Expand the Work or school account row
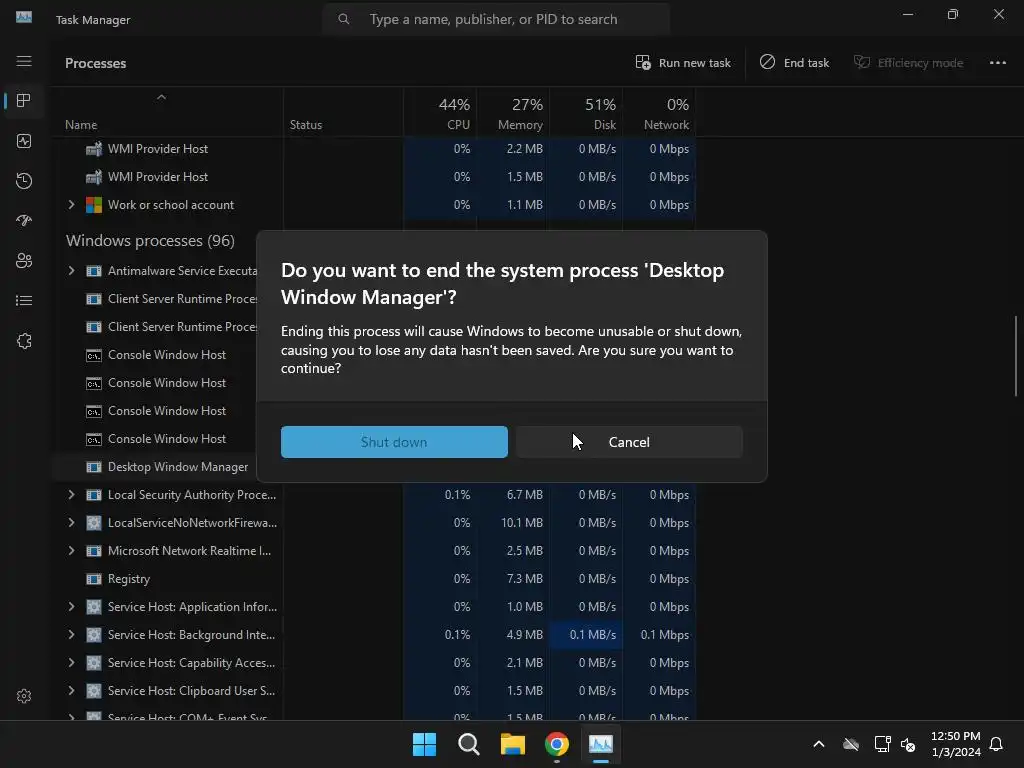1024x768 pixels. click(x=71, y=204)
